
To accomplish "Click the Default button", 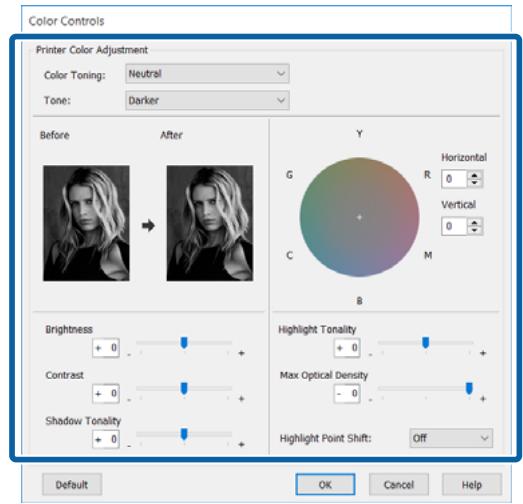I will (72, 484).
